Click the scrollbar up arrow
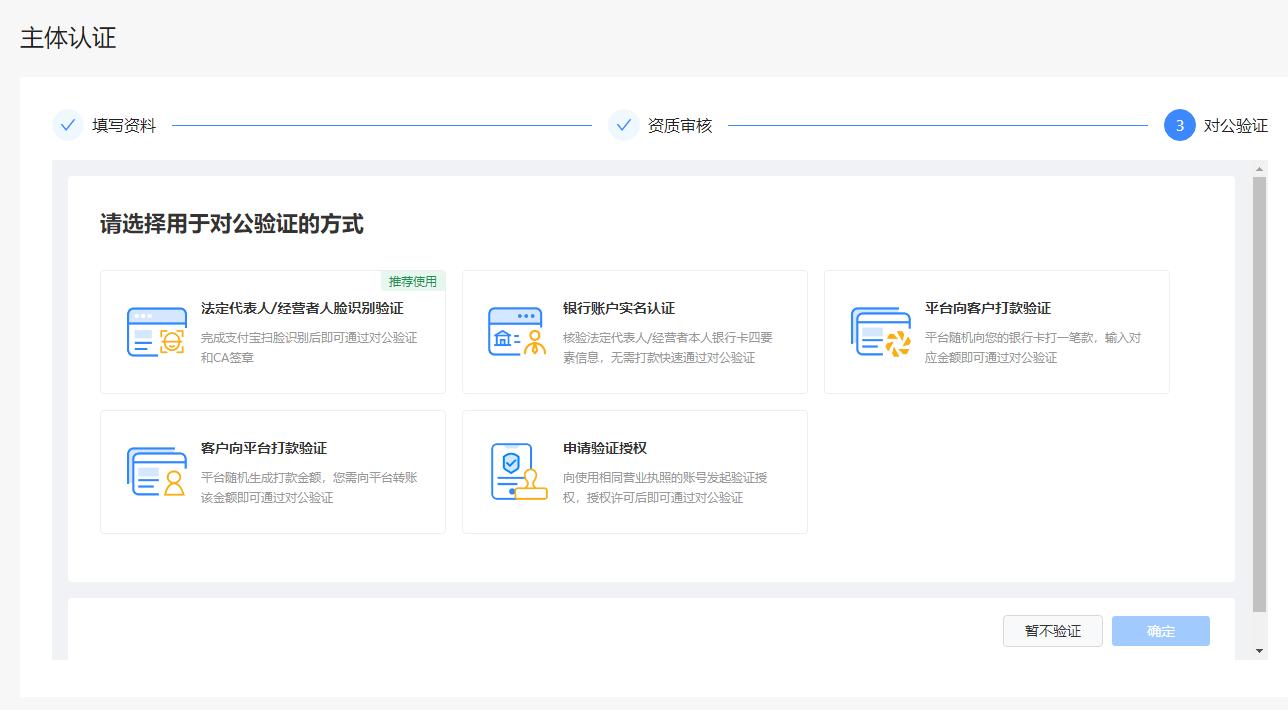This screenshot has width=1288, height=710. [1259, 168]
